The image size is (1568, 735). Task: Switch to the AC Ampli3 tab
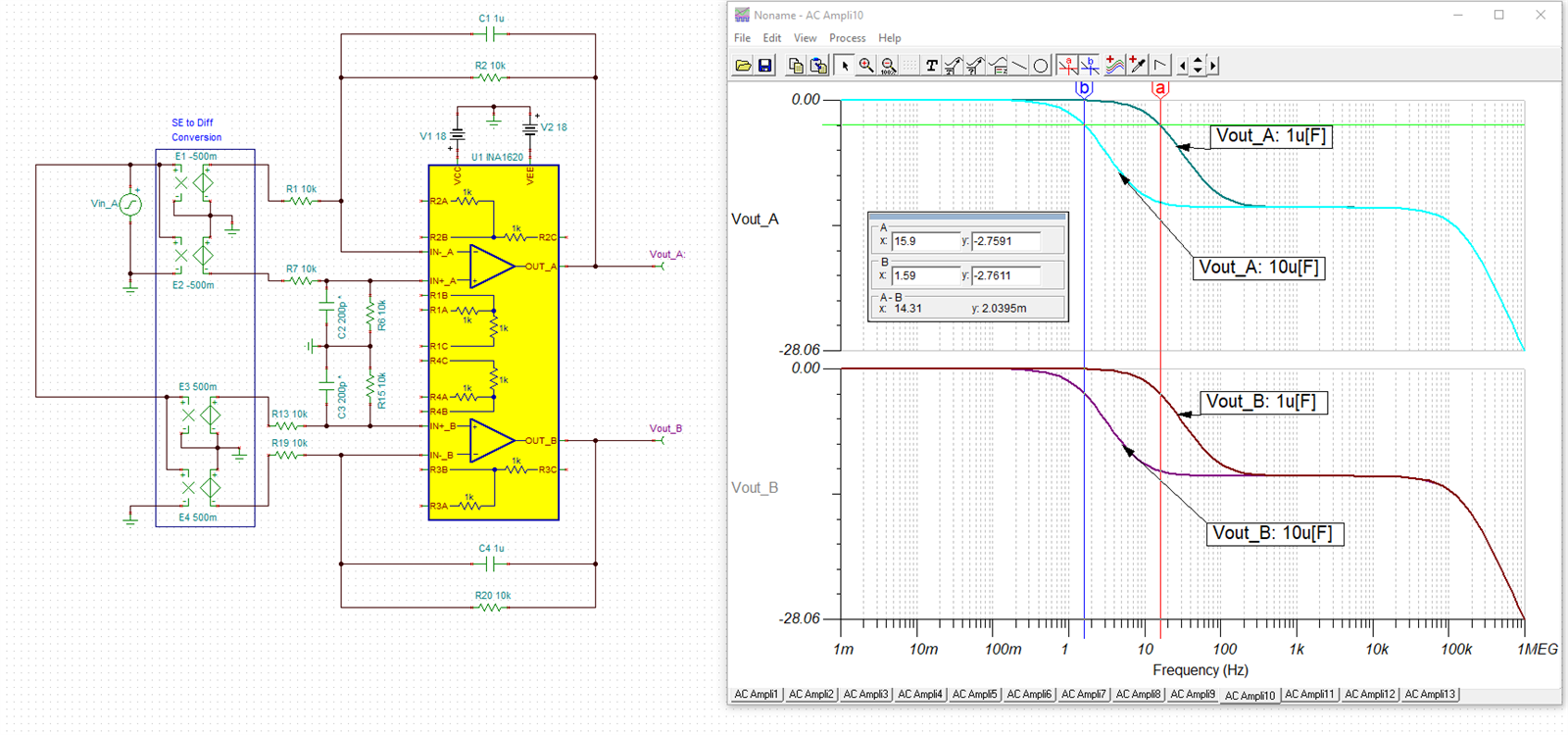pos(865,694)
